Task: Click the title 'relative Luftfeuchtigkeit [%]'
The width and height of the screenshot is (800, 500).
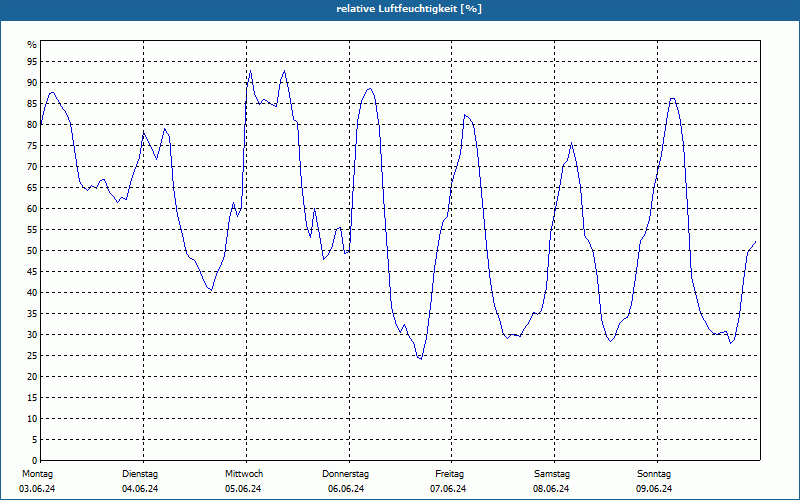Action: (409, 9)
